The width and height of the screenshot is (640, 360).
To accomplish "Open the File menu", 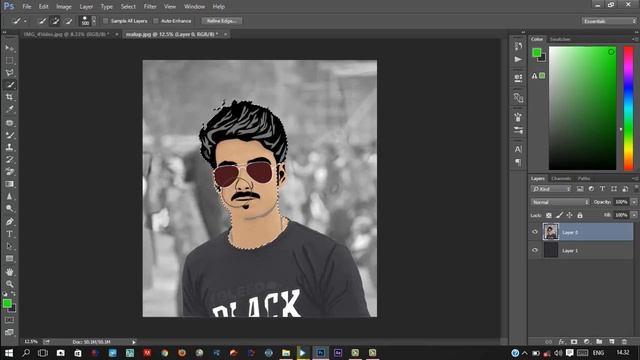I will tap(27, 7).
